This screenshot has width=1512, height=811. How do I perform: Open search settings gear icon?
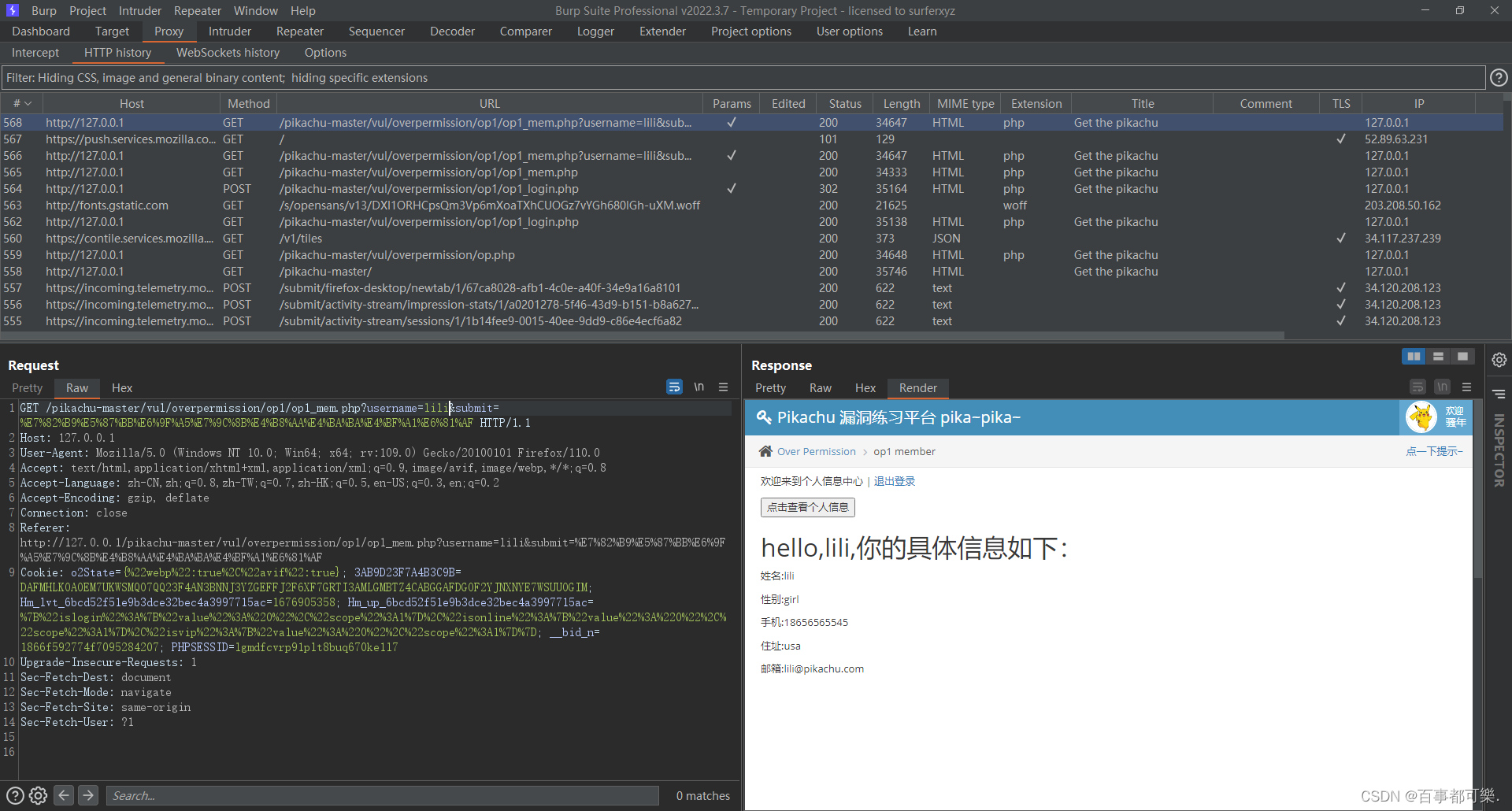click(38, 795)
